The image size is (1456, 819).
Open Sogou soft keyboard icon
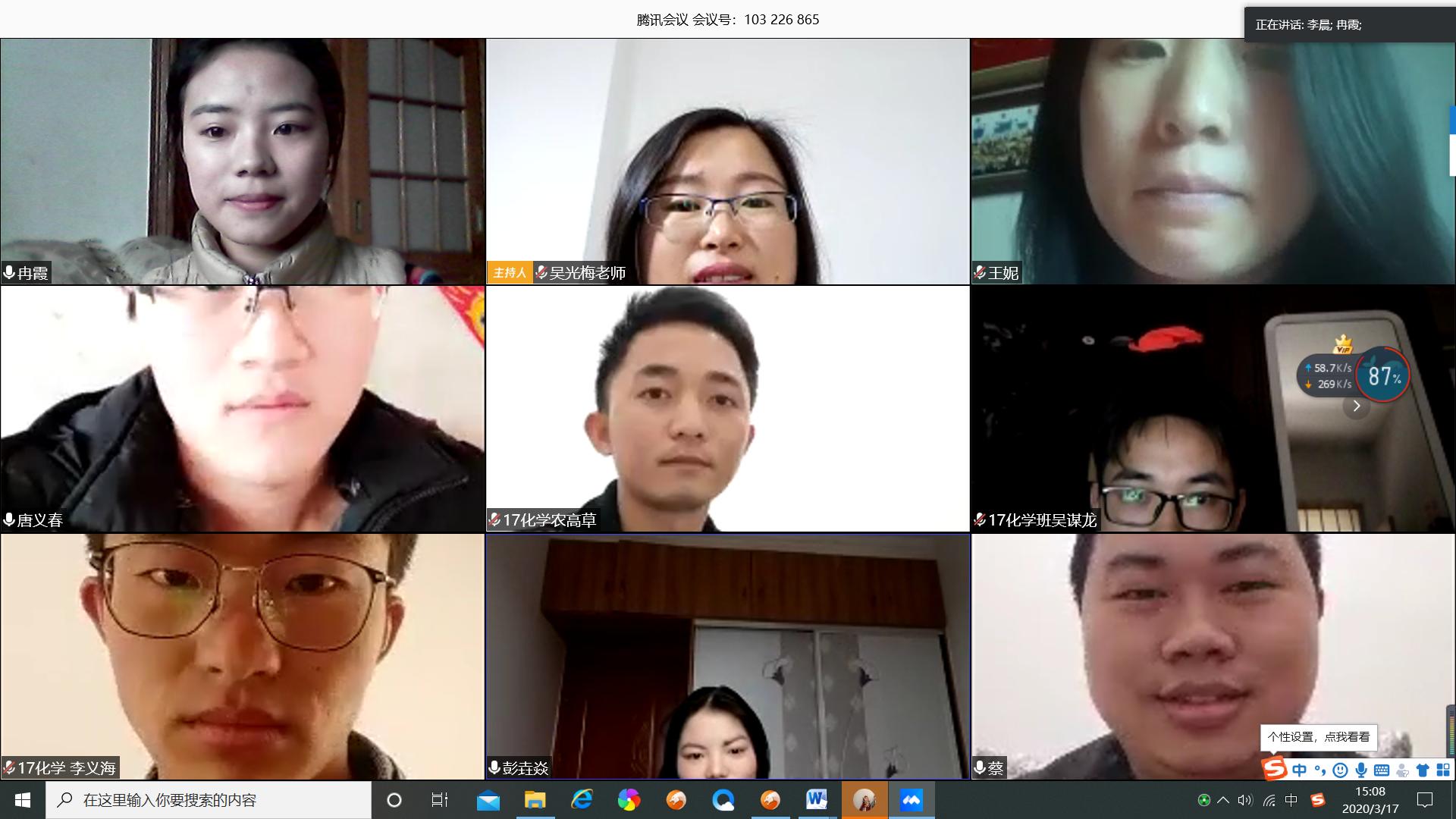pyautogui.click(x=1382, y=770)
